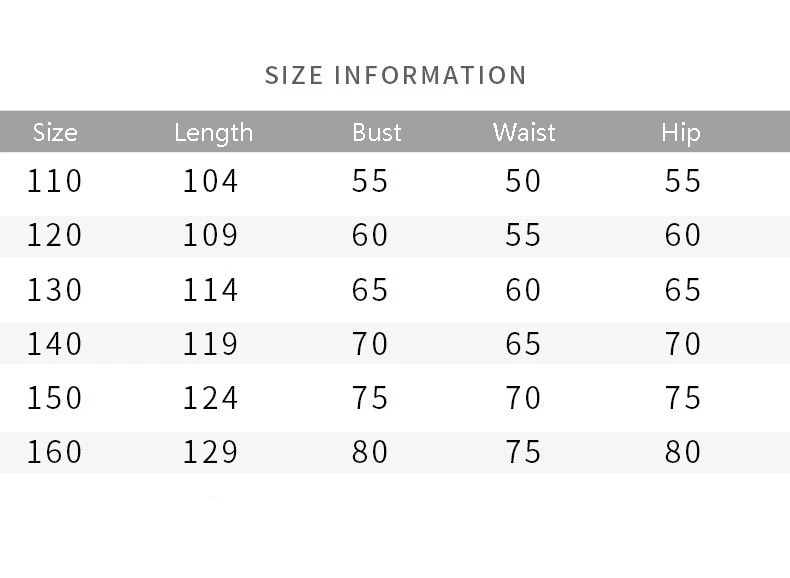Select the Length column header
The width and height of the screenshot is (790, 578).
[214, 133]
